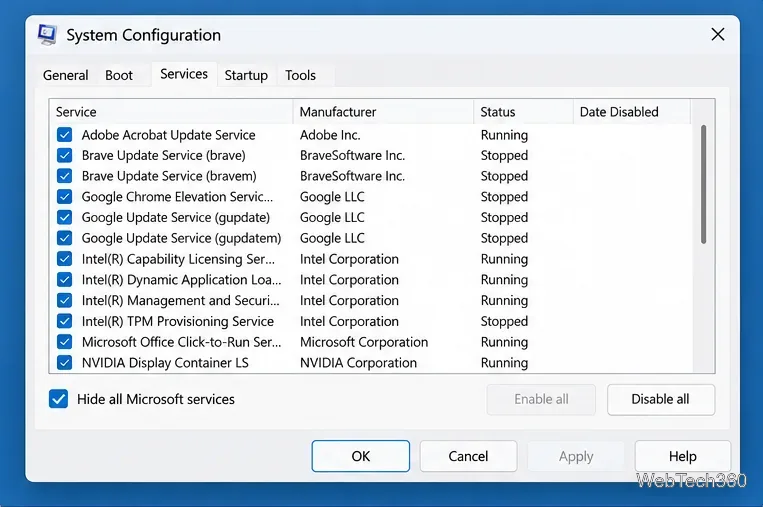Uncheck Adobe Acrobat Update Service
The image size is (763, 507).
pos(64,135)
